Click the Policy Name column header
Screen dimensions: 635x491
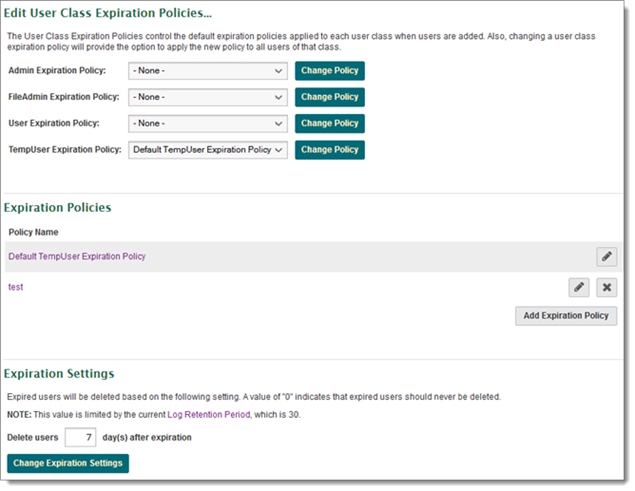click(33, 232)
